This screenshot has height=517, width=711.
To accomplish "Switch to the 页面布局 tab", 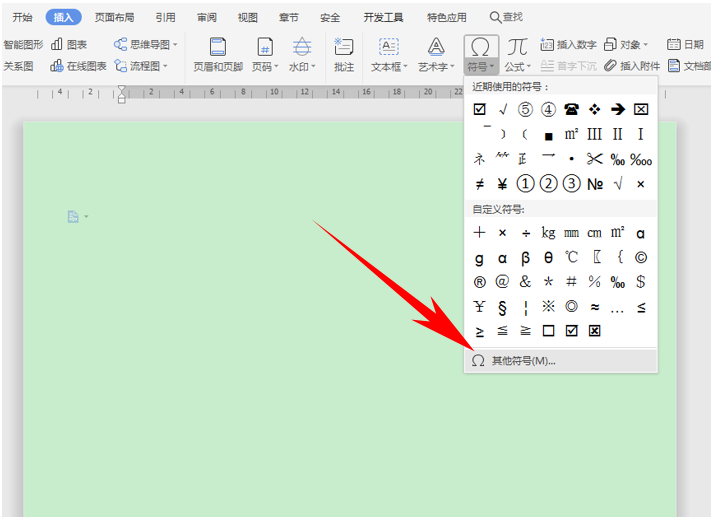I will click(114, 17).
